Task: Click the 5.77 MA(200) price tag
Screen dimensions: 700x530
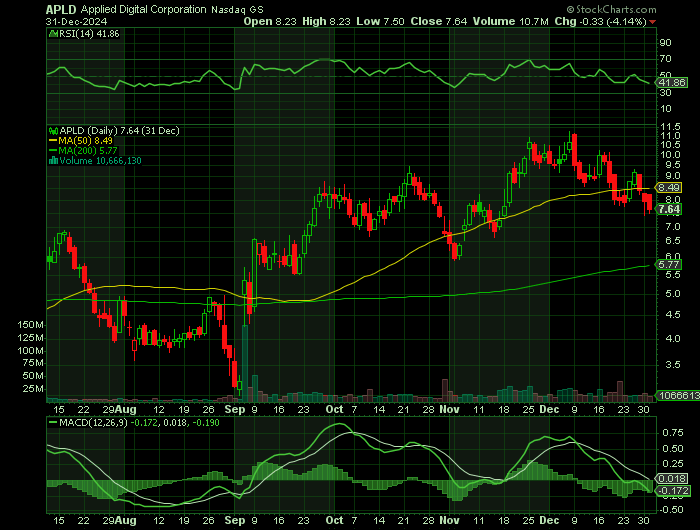Action: tap(669, 264)
